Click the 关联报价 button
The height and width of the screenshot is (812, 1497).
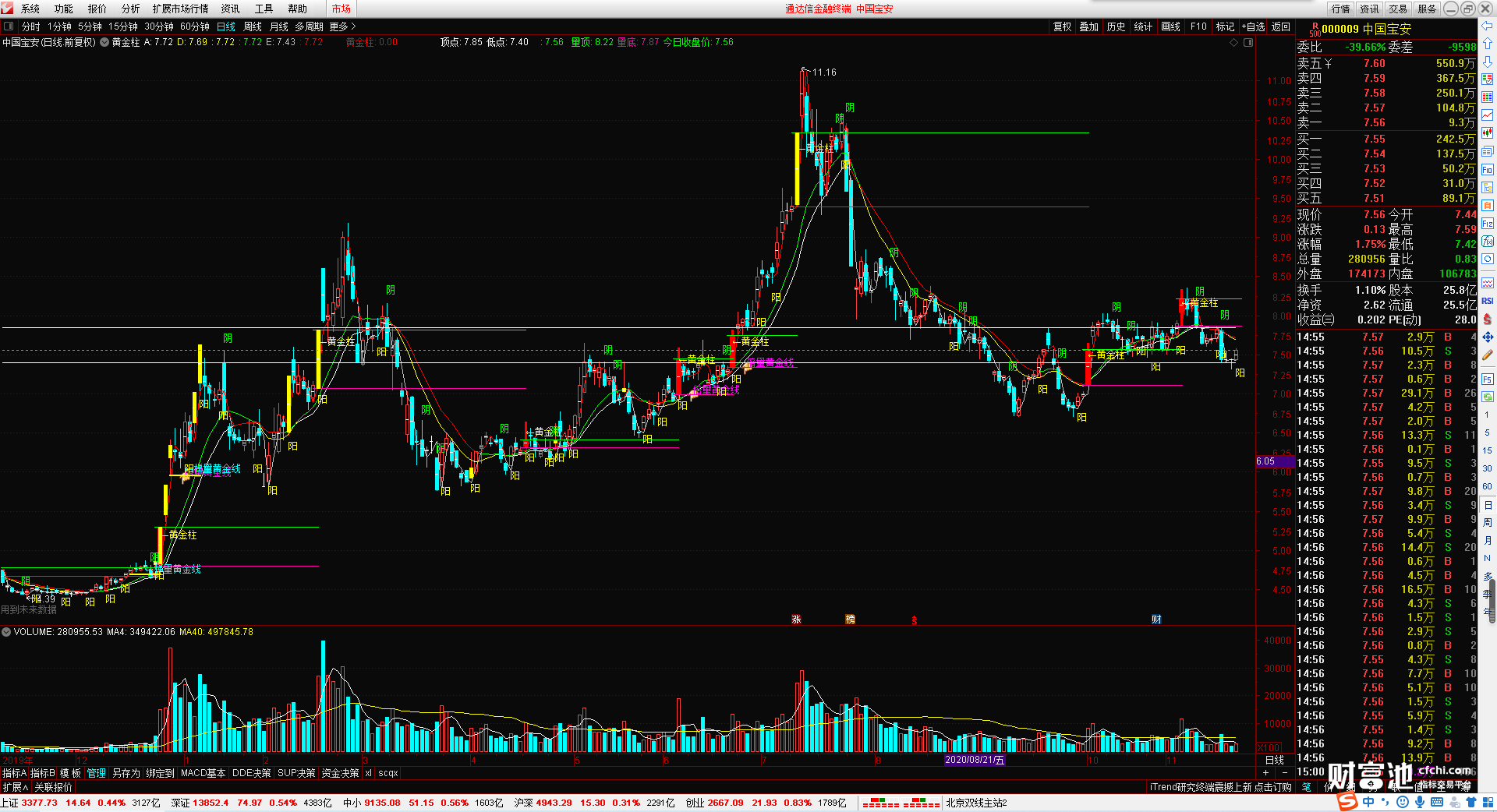[53, 787]
